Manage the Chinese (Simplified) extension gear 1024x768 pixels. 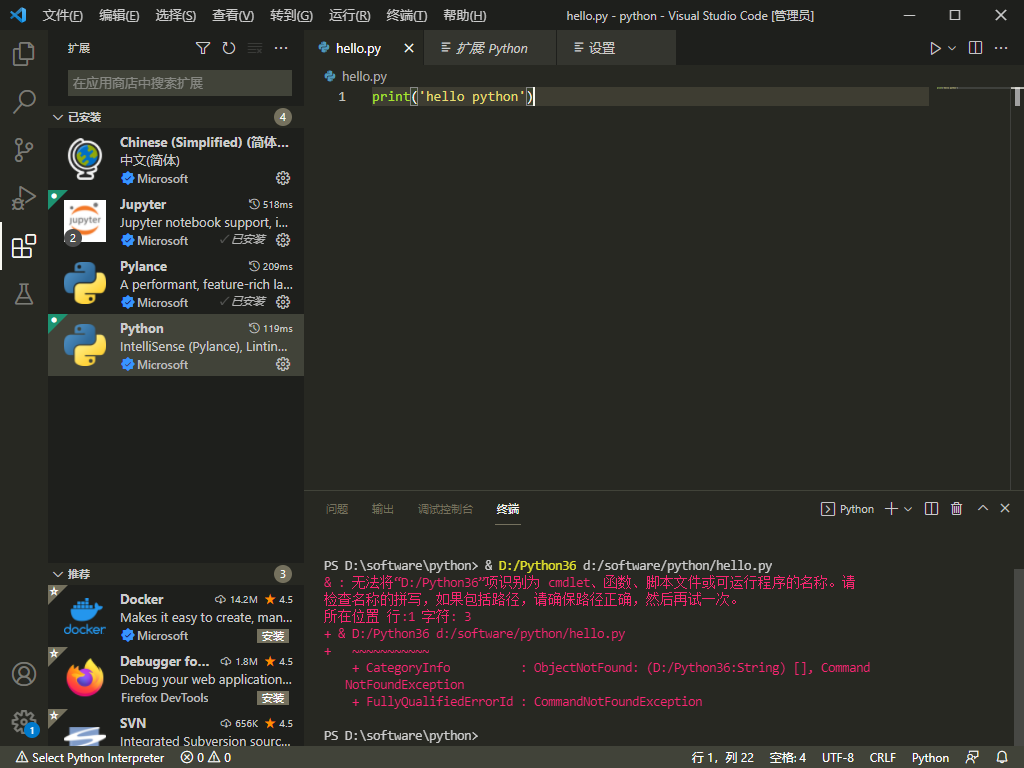pos(283,178)
